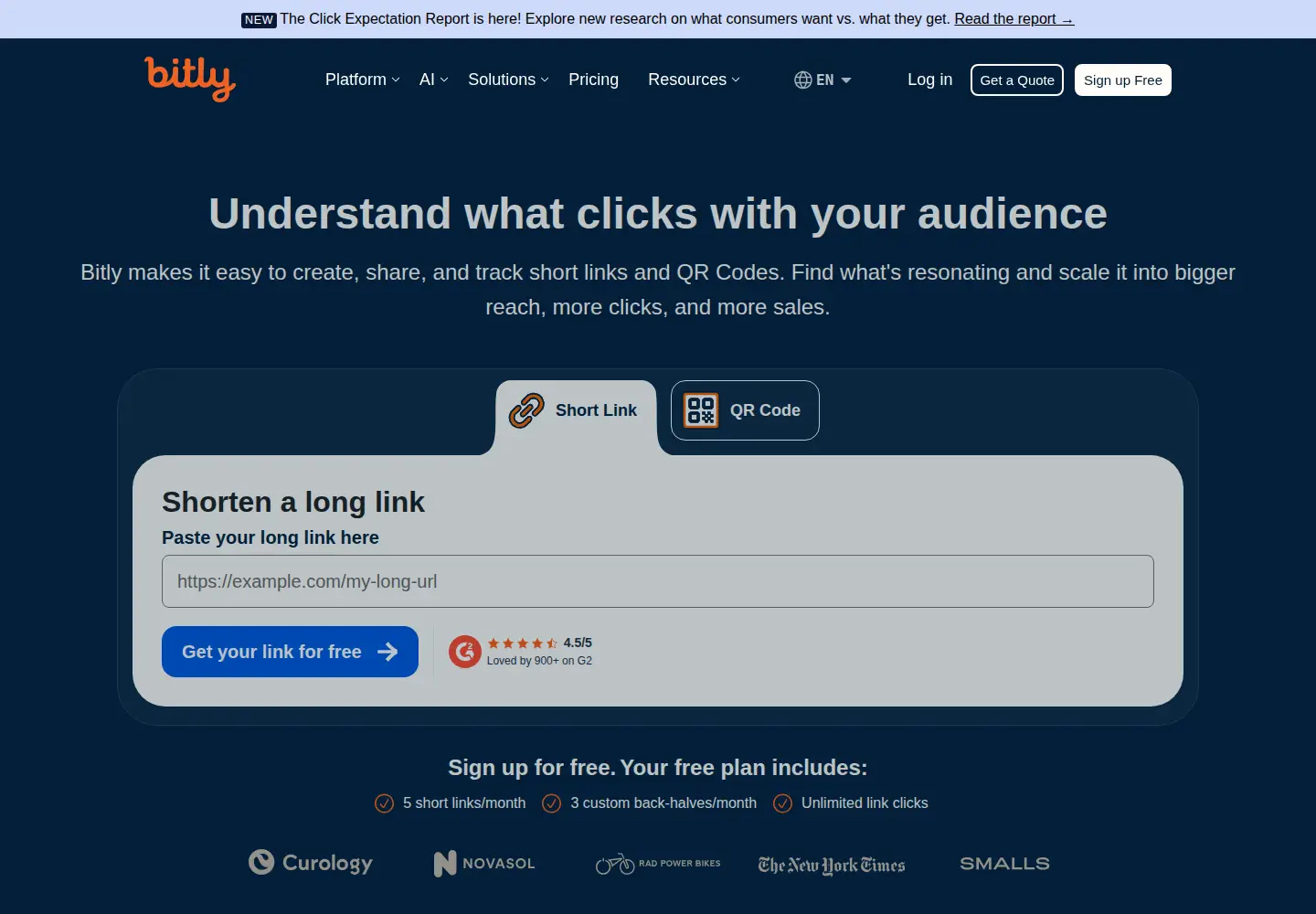Click the 'Paste your long link here' label
1316x914 pixels.
(271, 537)
